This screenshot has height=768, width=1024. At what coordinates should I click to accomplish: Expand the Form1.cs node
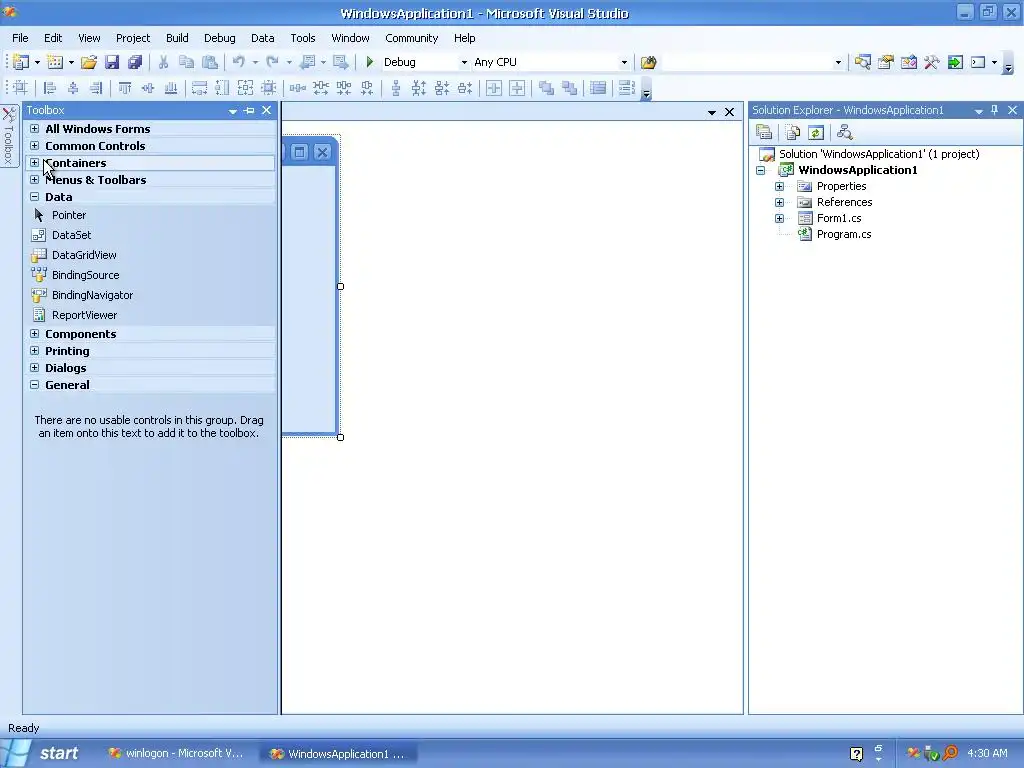click(x=779, y=218)
